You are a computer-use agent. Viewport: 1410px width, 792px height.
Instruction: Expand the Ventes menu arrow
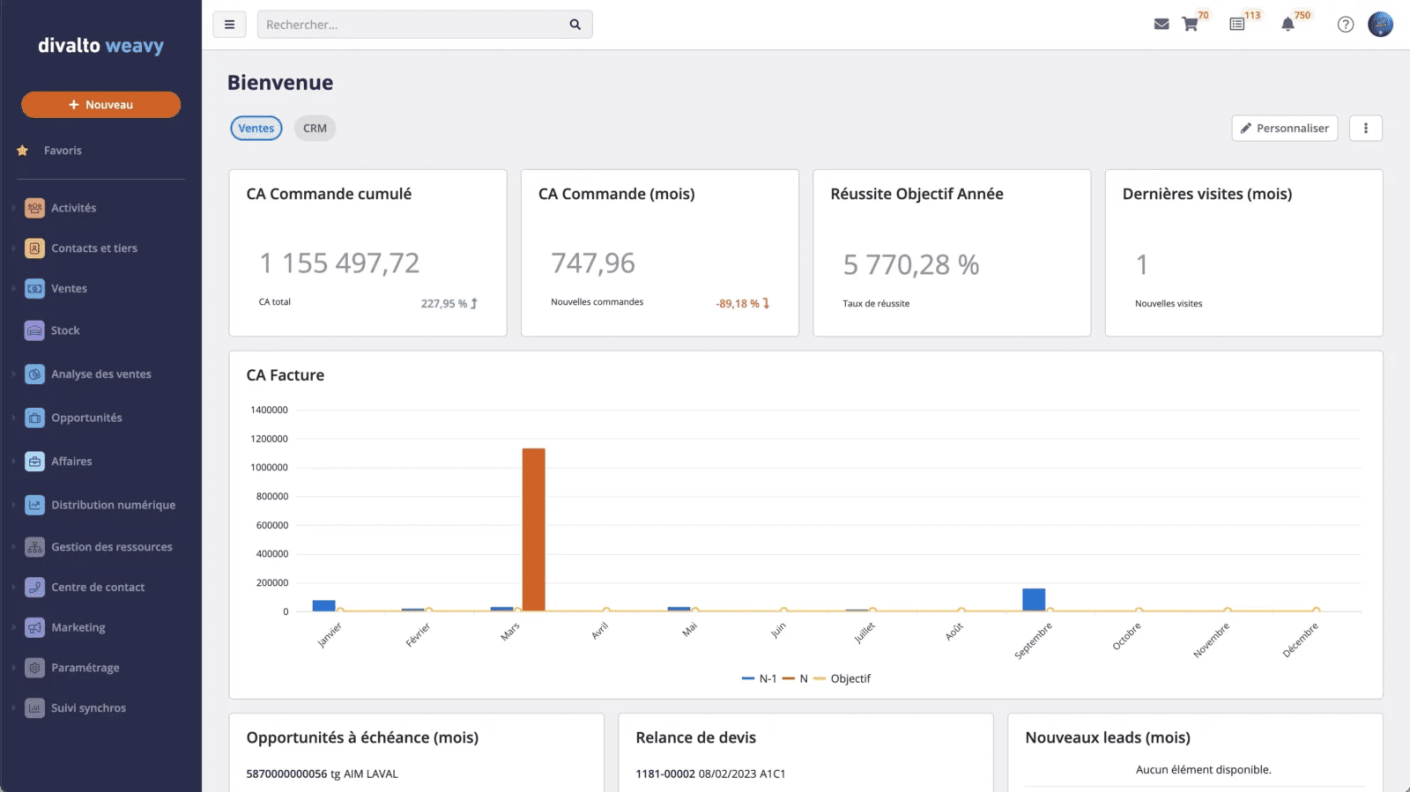tap(13, 288)
